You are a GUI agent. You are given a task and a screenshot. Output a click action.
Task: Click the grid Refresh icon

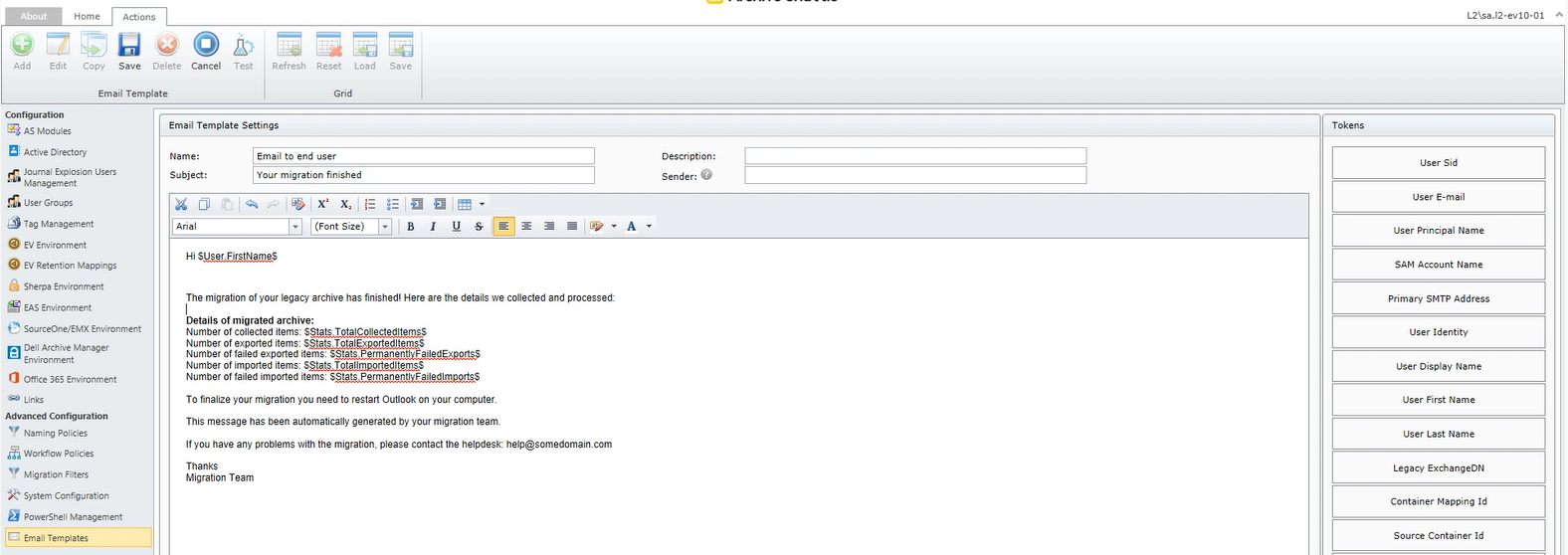[290, 45]
